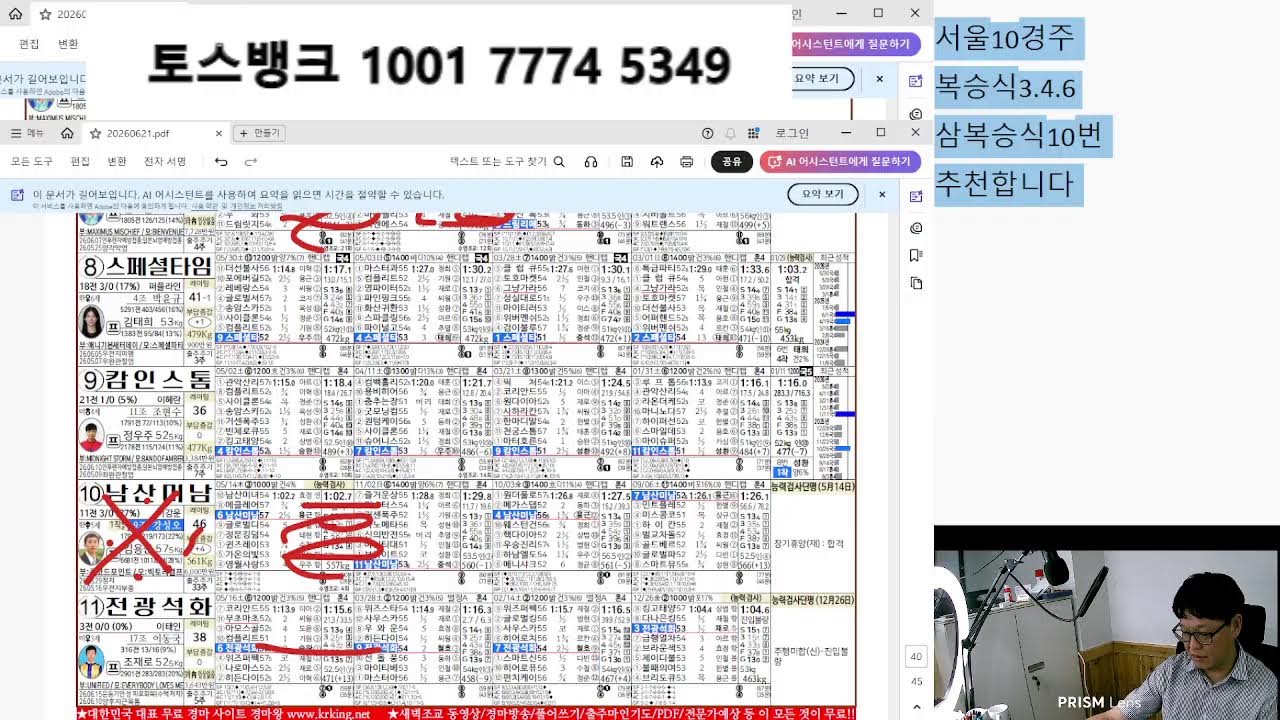The width and height of the screenshot is (1280, 720).
Task: Click the cloud upload icon
Action: [x=657, y=161]
